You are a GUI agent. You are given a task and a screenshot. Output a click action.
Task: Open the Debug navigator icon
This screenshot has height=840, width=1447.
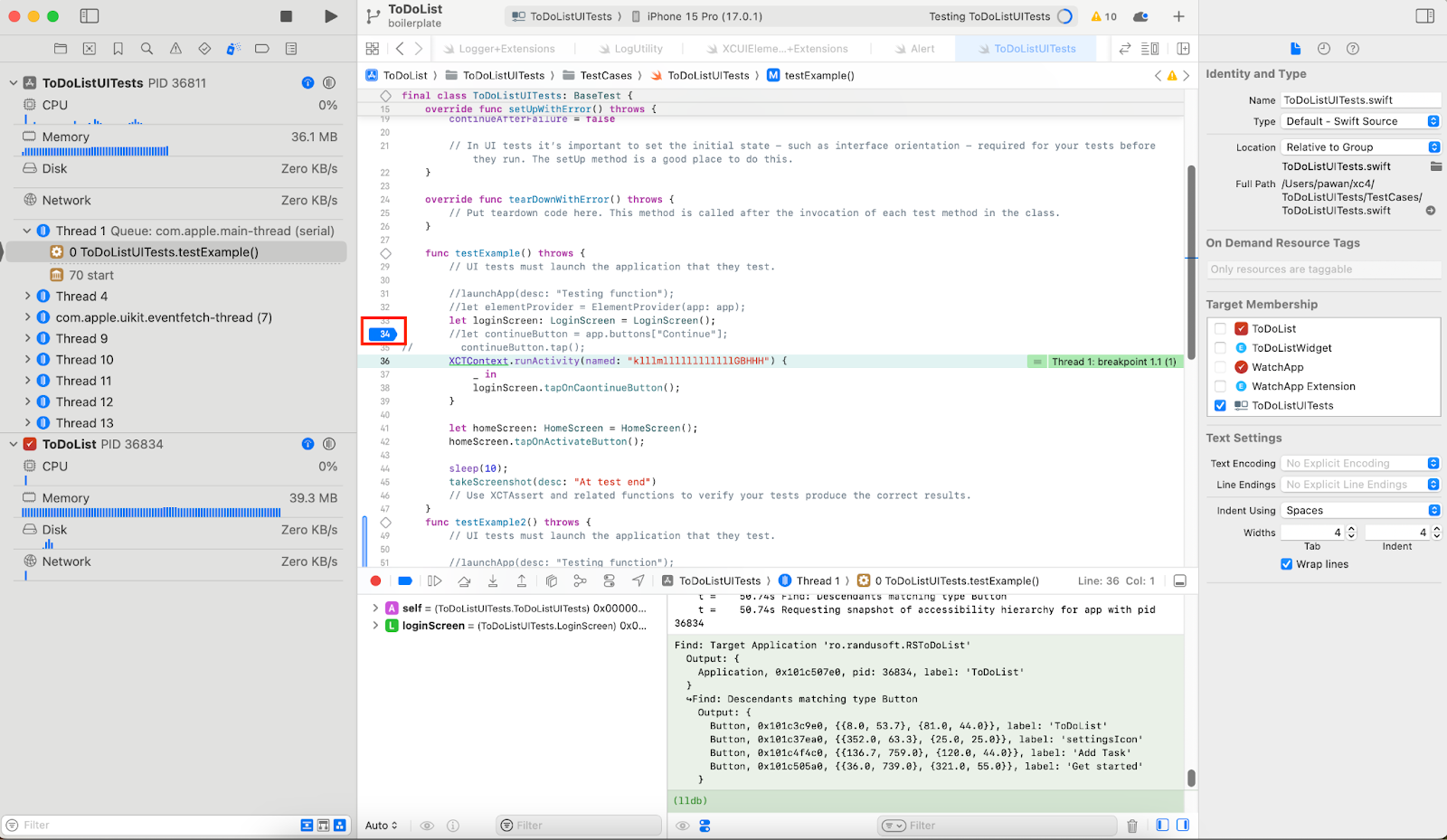(x=233, y=49)
